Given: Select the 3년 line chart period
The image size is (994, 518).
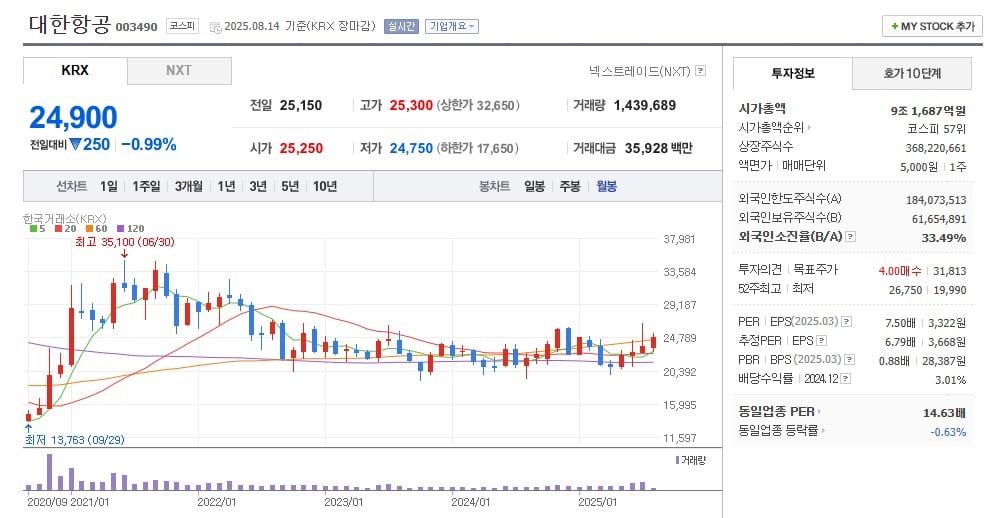Looking at the screenshot, I should (x=257, y=186).
